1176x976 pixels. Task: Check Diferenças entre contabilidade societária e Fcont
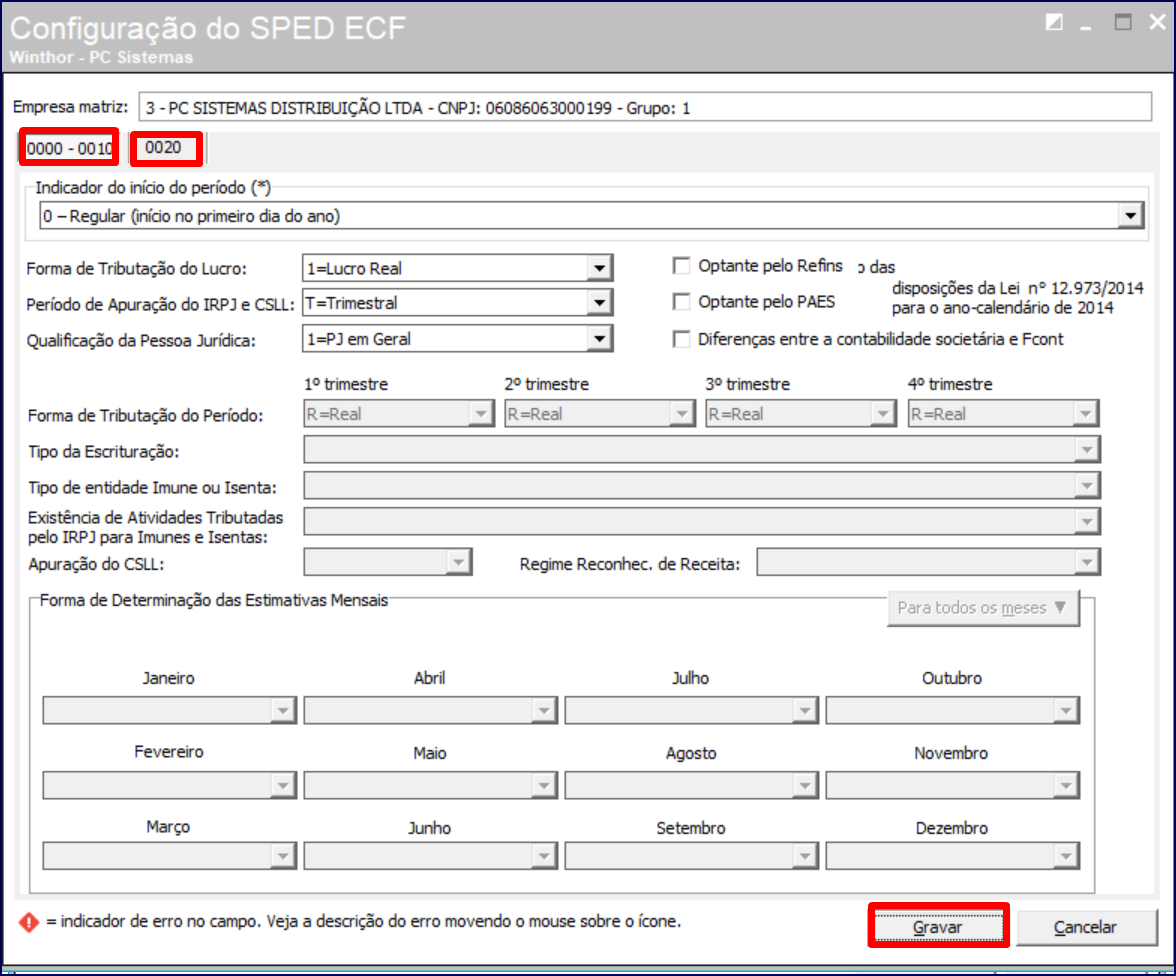(682, 339)
